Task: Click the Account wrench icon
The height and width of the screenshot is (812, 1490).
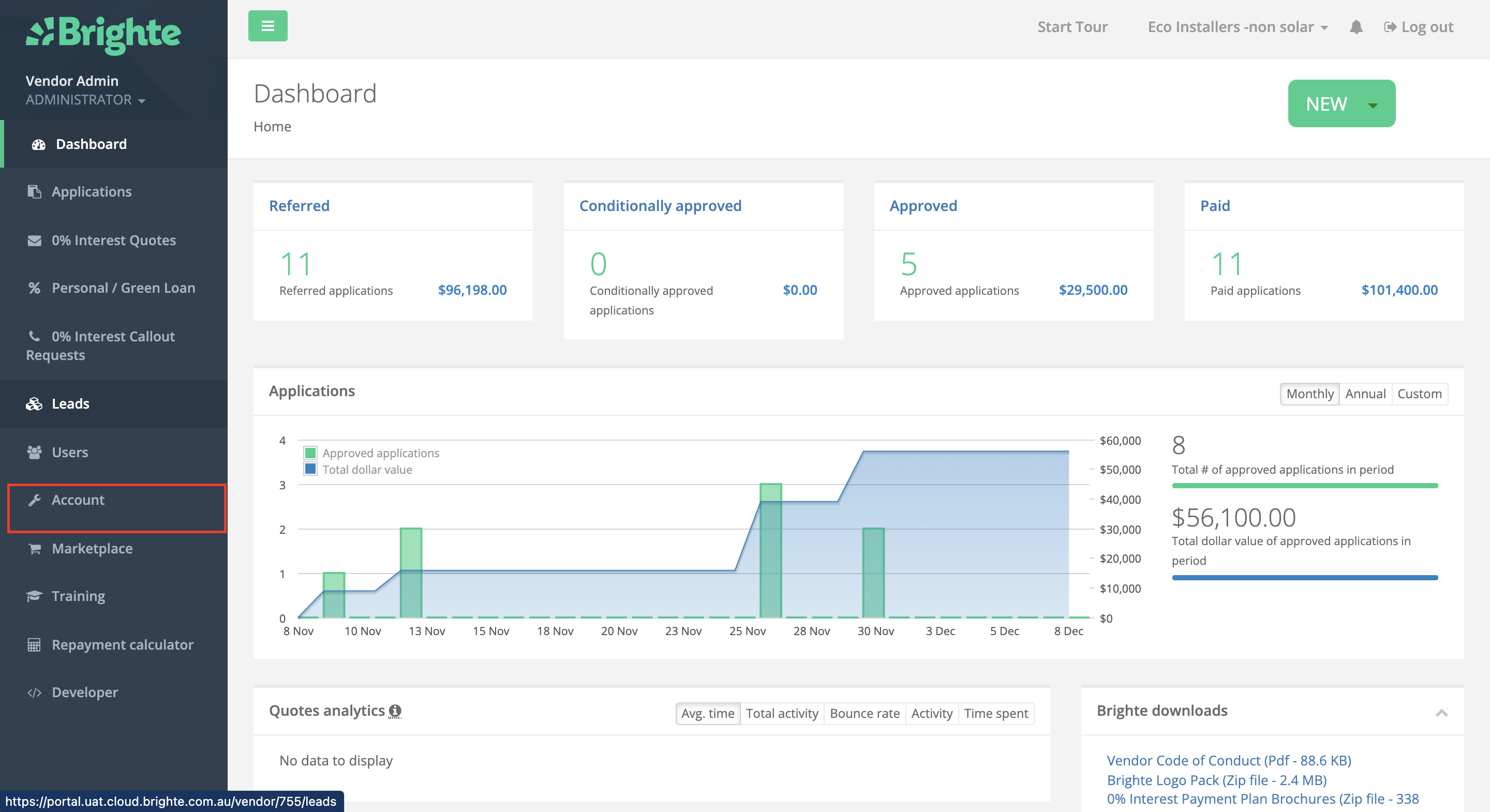Action: coord(35,500)
